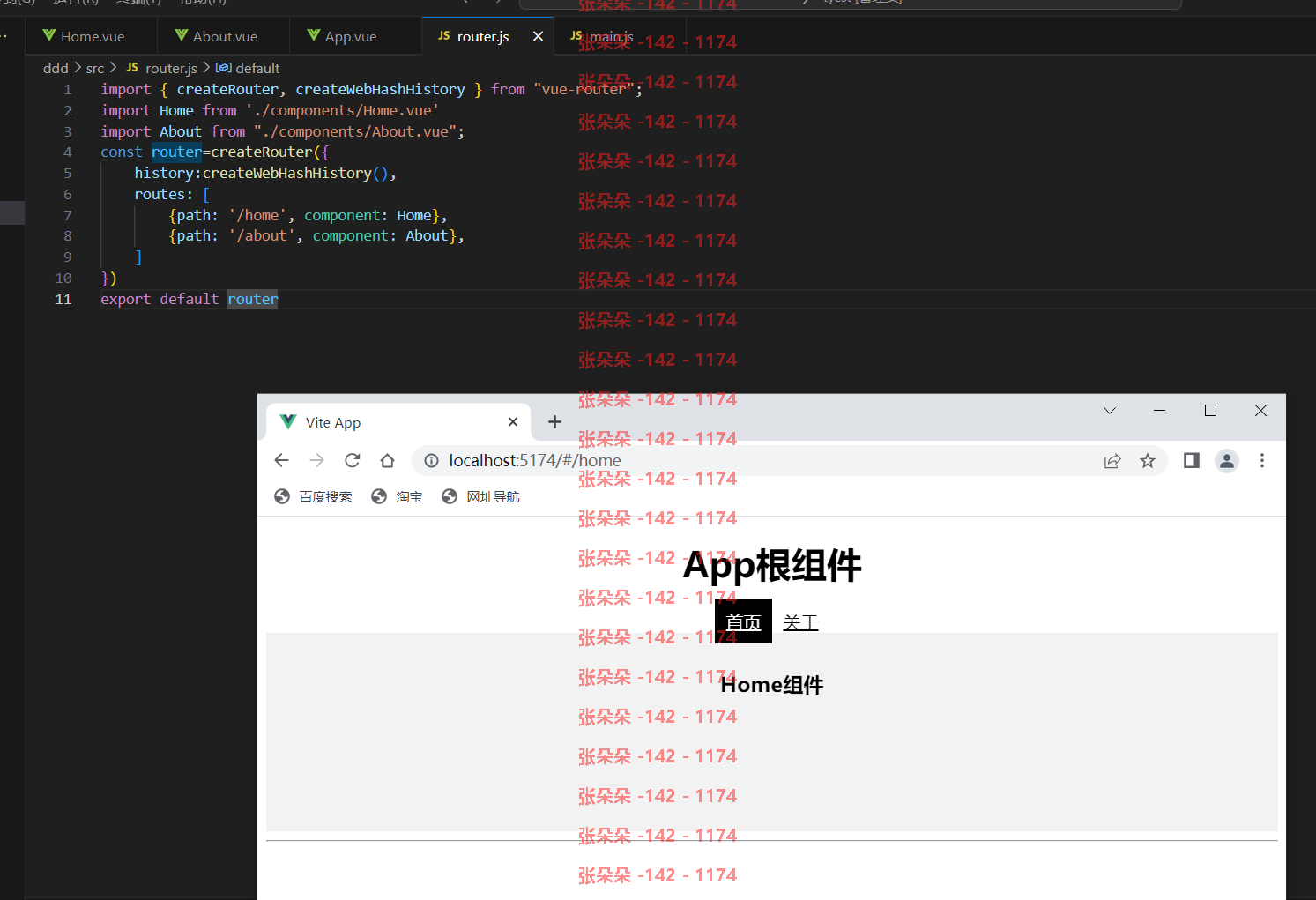Share this page from address bar

[x=1112, y=460]
